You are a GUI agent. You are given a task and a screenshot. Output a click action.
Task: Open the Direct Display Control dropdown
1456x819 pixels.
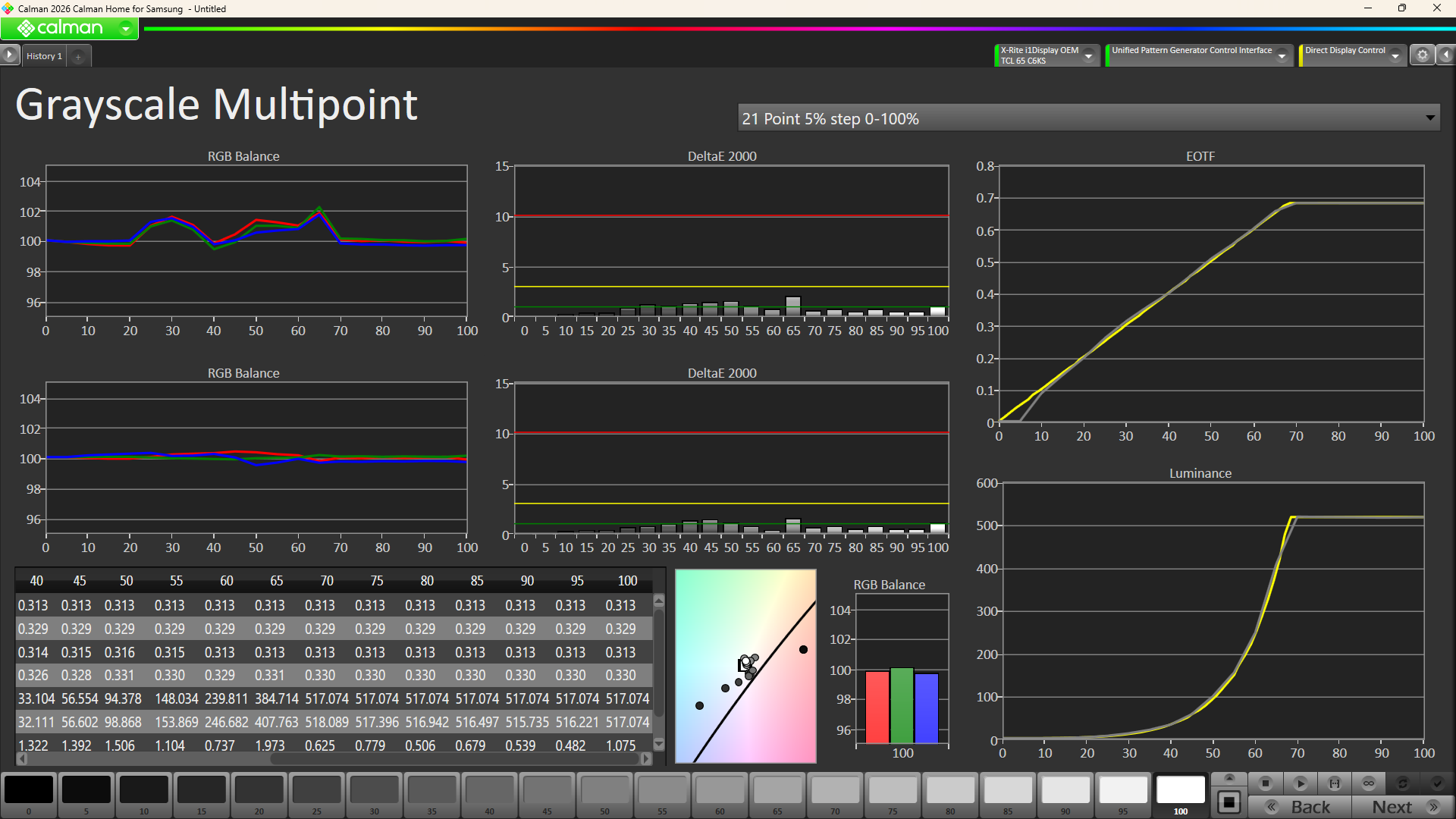[x=1395, y=55]
